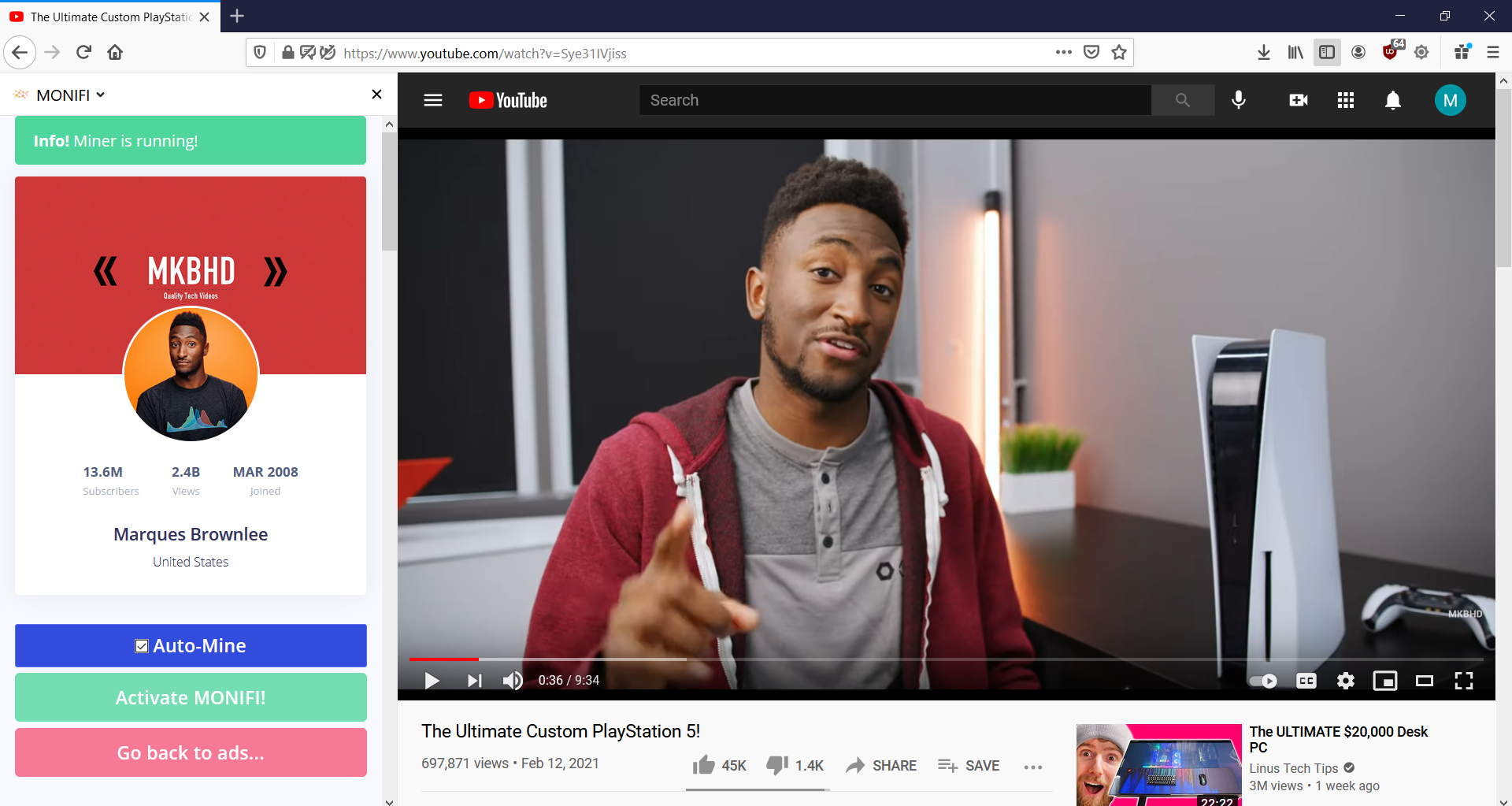Open Firefox application hamburger menu

(1492, 53)
